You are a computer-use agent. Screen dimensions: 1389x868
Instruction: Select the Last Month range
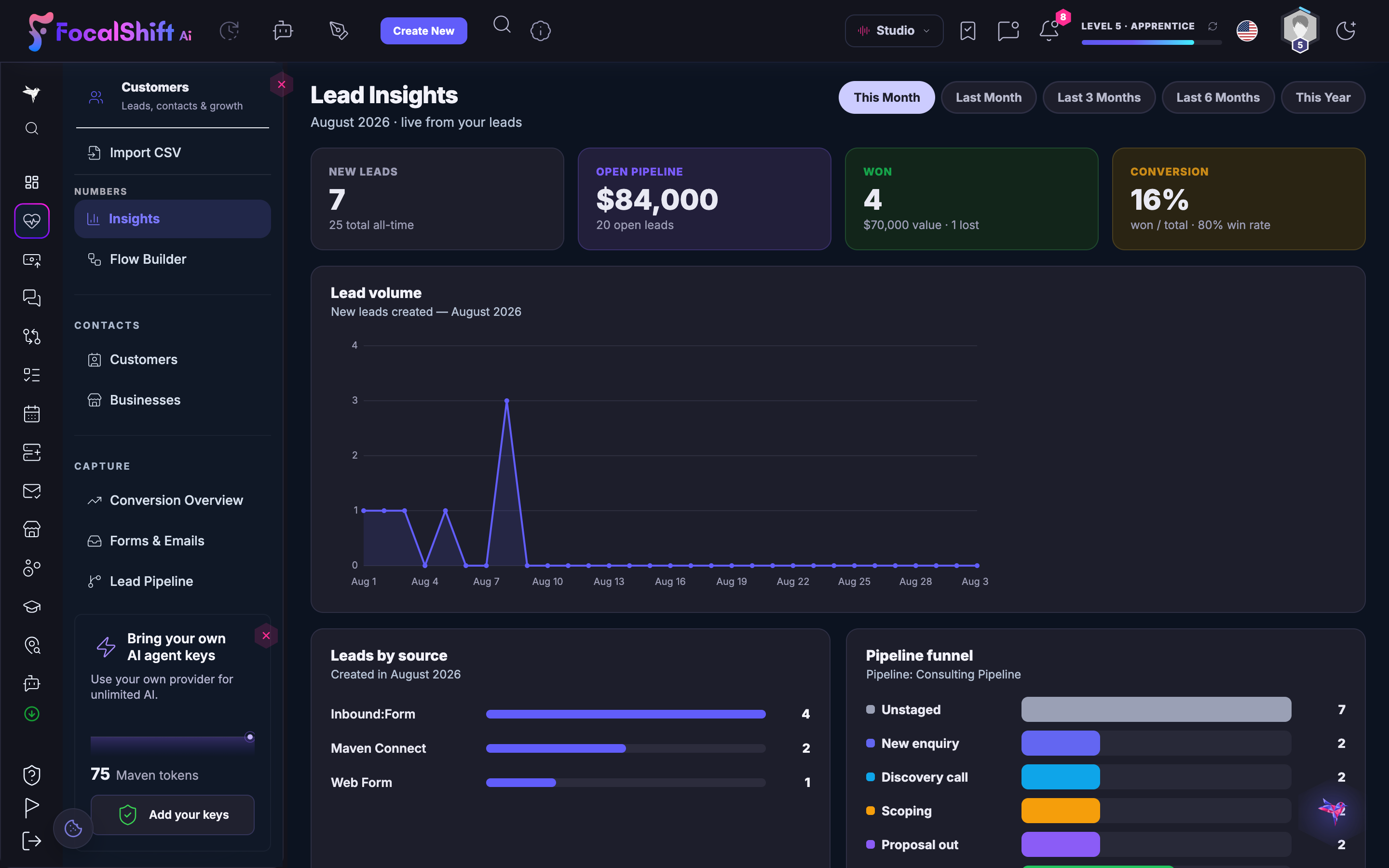(x=988, y=97)
